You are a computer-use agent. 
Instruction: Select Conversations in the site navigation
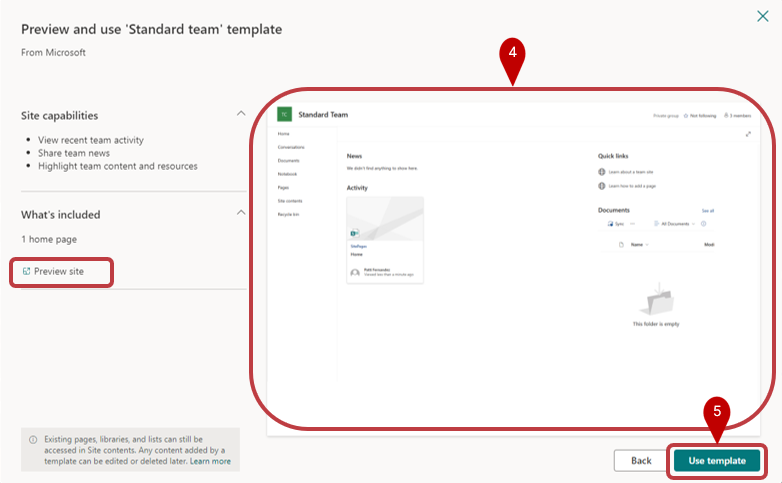291,147
